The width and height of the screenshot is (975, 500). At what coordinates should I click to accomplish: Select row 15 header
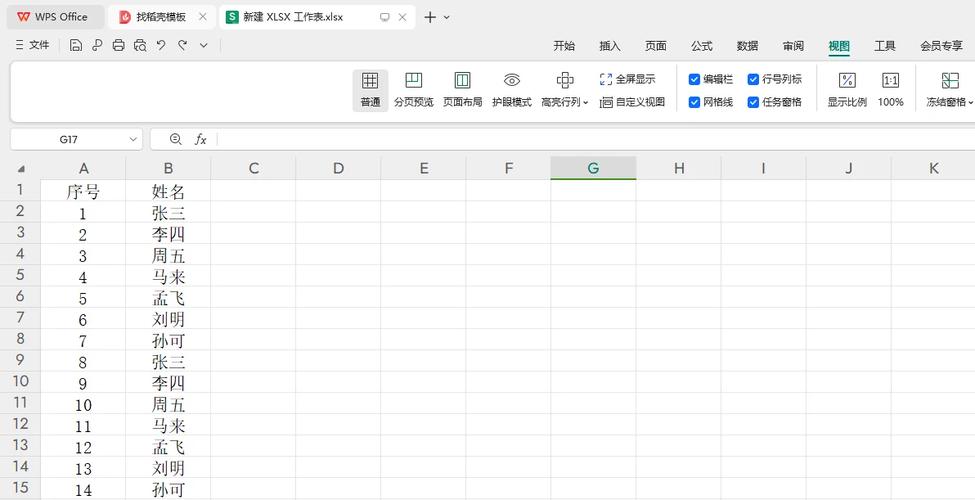(x=21, y=488)
